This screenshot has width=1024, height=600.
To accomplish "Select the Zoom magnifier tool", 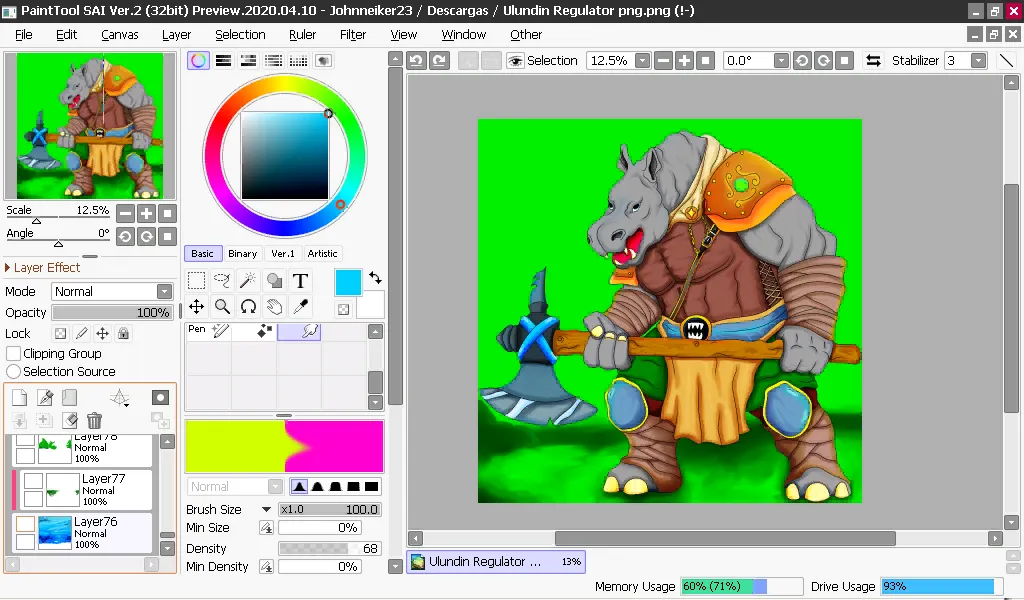I will [222, 306].
